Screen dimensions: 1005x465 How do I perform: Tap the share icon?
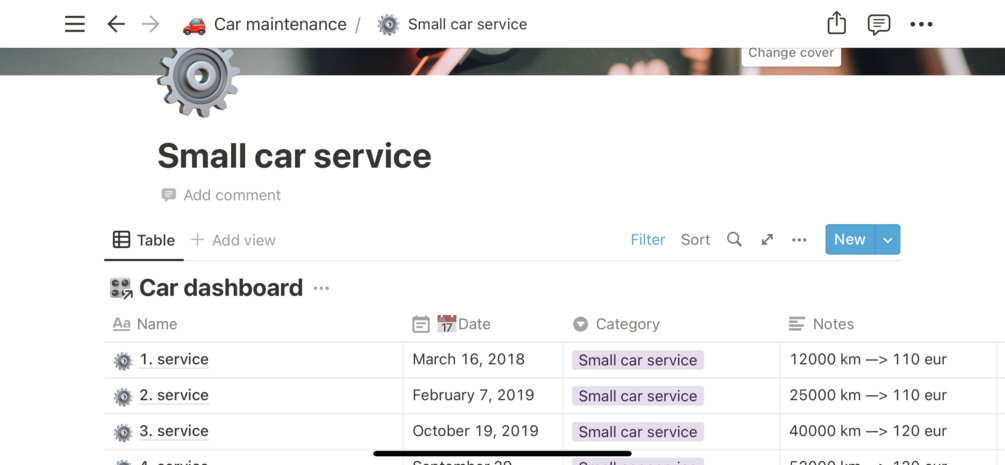point(836,24)
